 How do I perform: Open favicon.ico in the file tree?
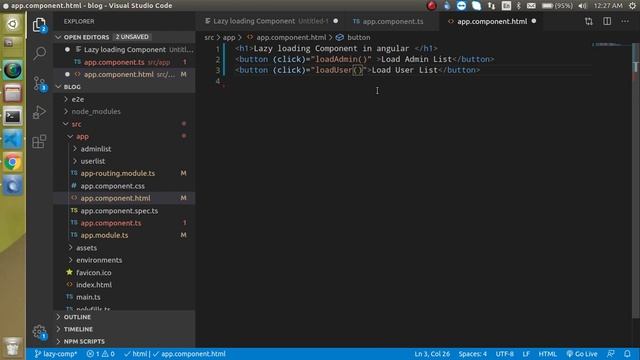[124, 272]
